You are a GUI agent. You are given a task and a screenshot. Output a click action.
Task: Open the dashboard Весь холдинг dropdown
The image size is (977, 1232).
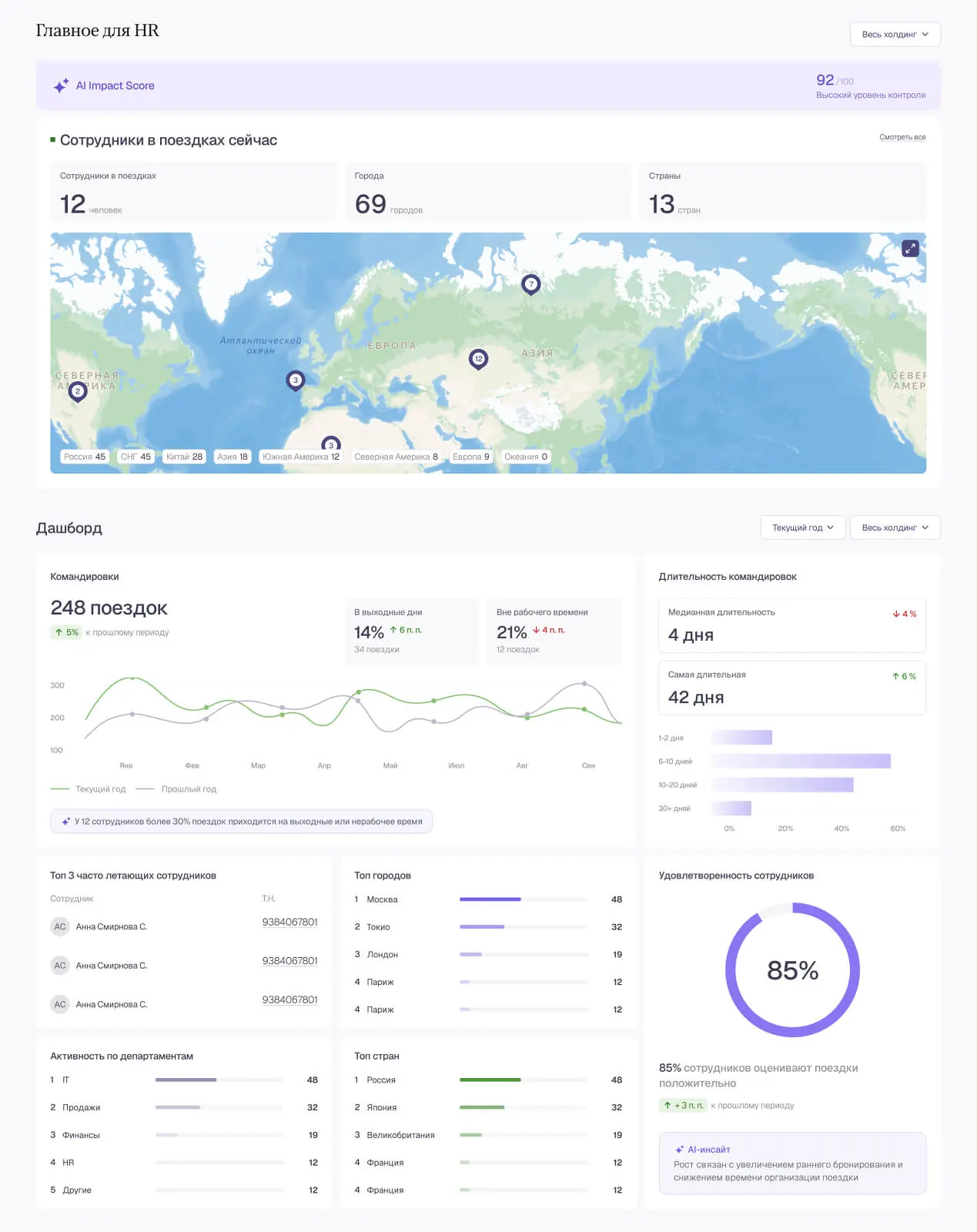tap(895, 527)
